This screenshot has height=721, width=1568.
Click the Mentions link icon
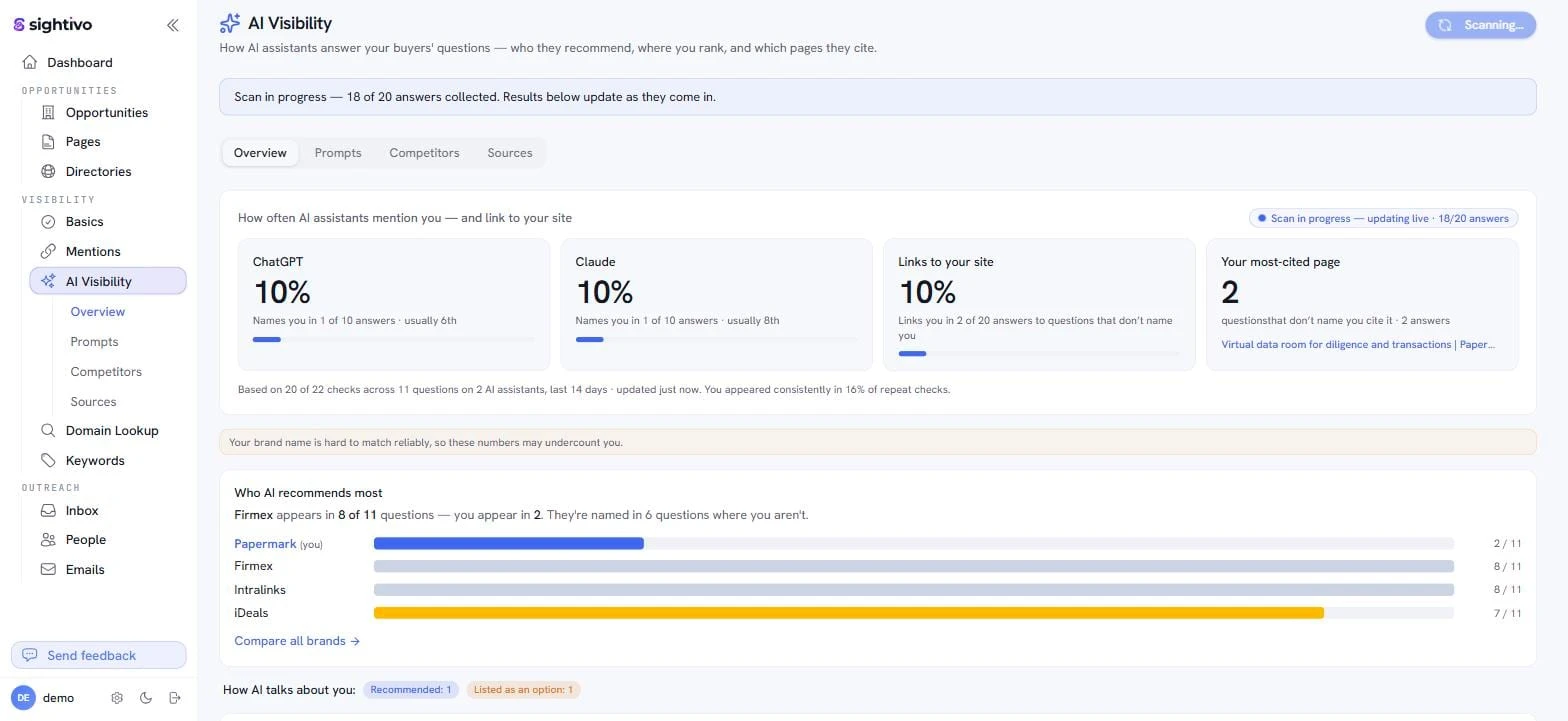(x=48, y=251)
